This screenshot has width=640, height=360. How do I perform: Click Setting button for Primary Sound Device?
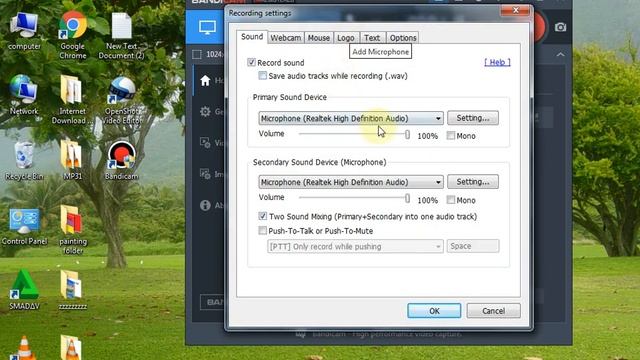[x=473, y=118]
